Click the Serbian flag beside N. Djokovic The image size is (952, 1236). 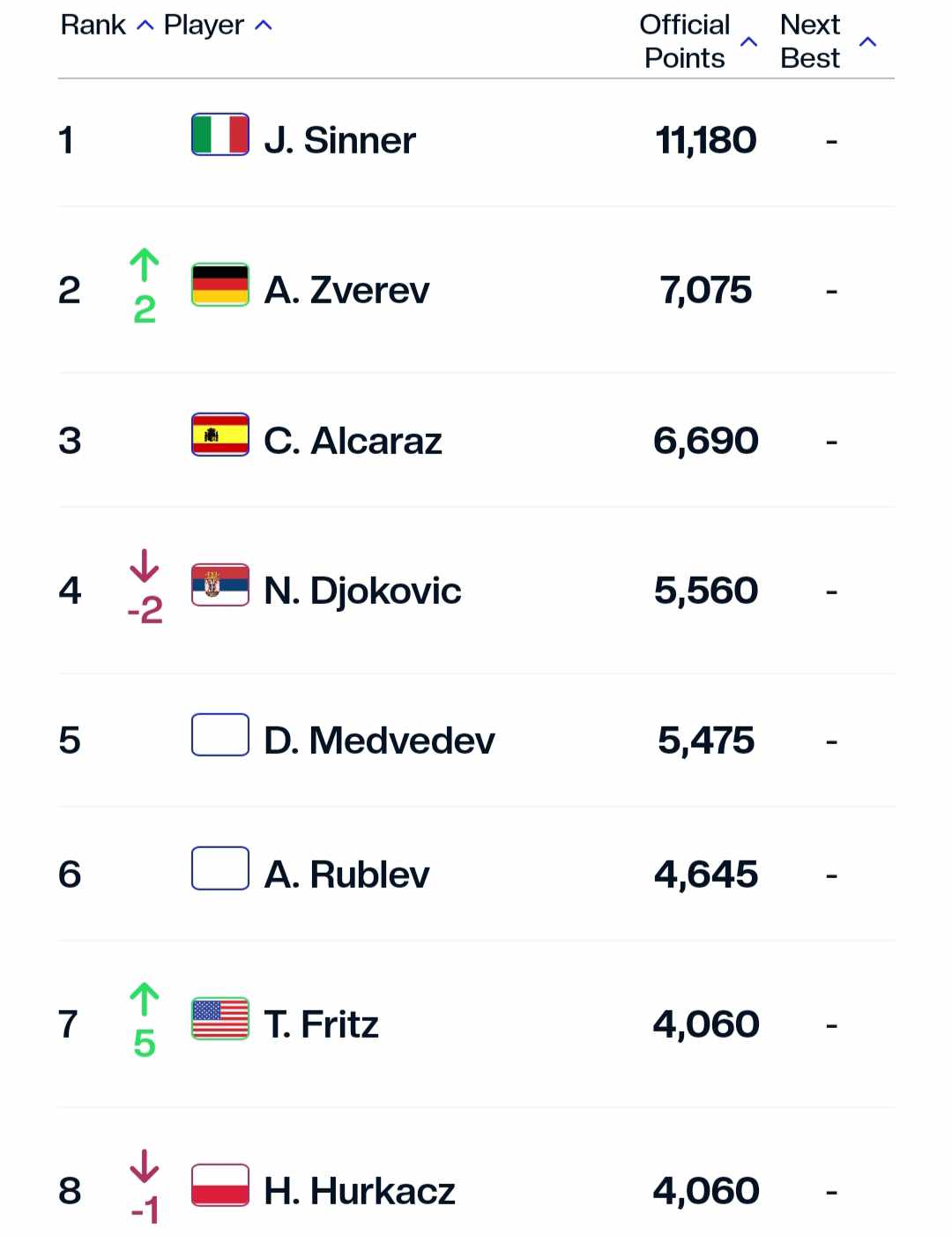tap(220, 585)
